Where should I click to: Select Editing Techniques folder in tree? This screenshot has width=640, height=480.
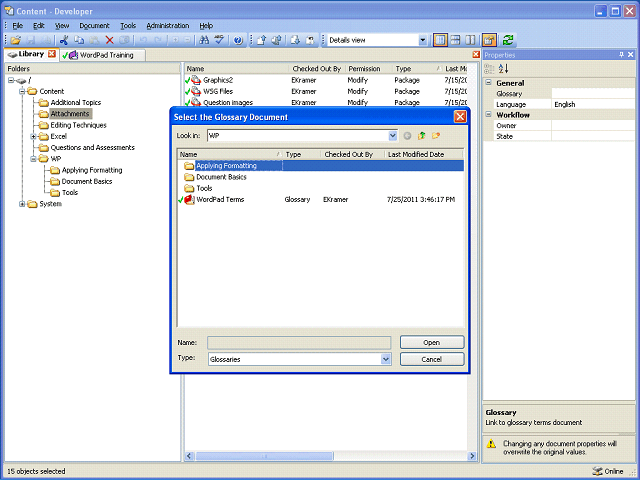click(x=78, y=125)
